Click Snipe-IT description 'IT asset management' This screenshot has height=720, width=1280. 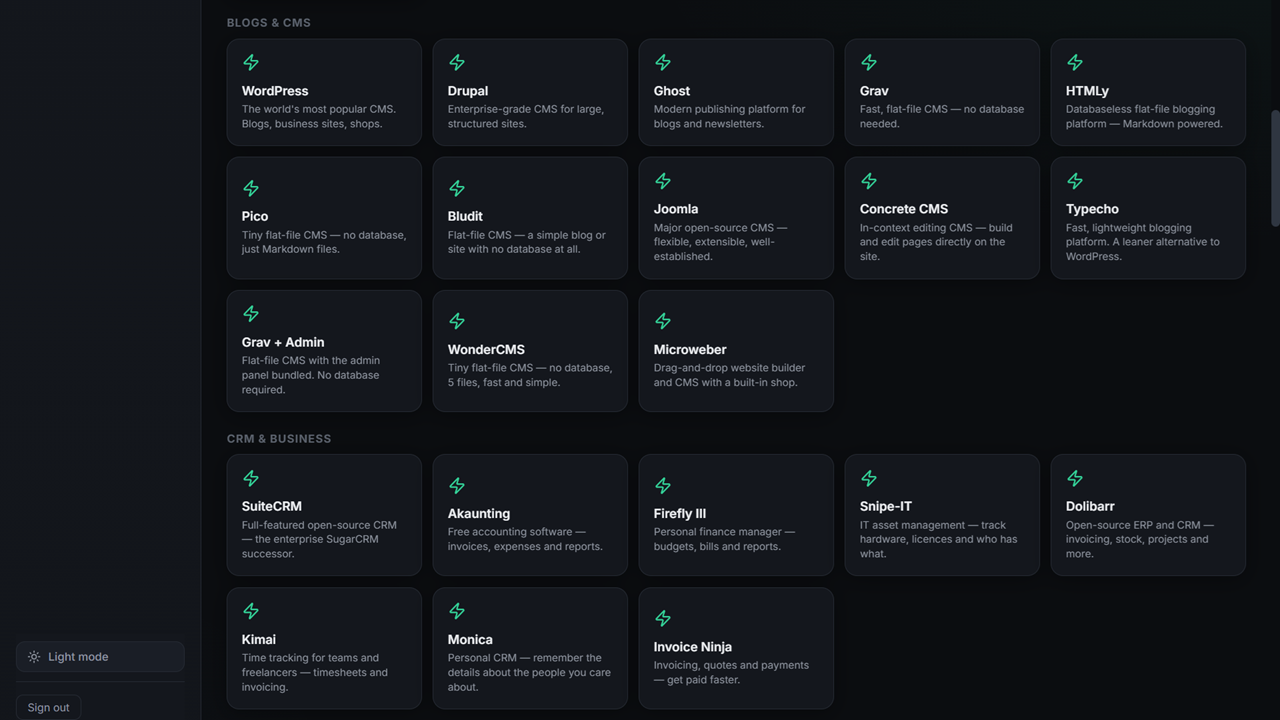(x=913, y=525)
